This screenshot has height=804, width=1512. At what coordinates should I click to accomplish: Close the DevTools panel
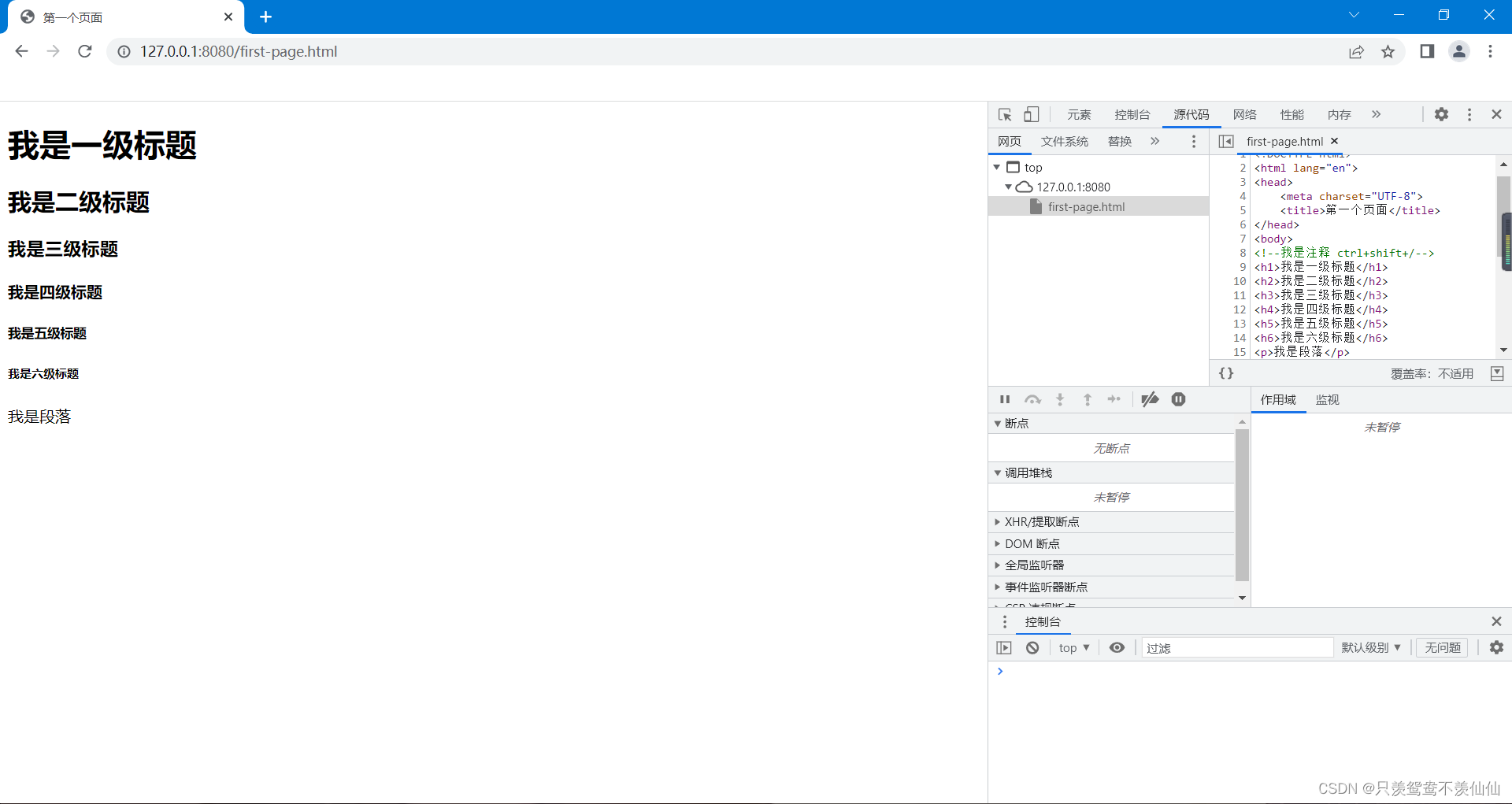tap(1496, 114)
